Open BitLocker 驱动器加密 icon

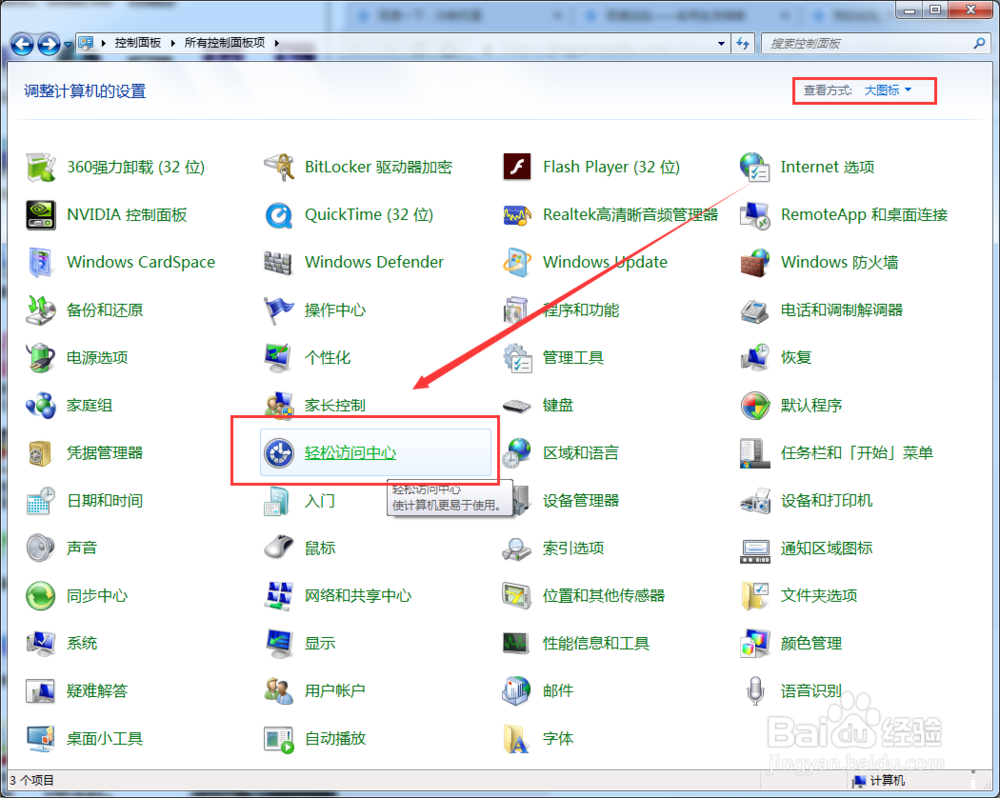(x=279, y=167)
